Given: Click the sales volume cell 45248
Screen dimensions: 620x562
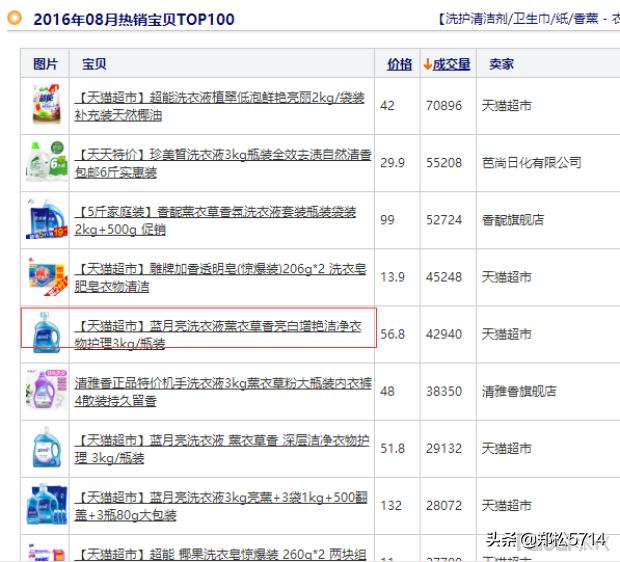Looking at the screenshot, I should (444, 277).
